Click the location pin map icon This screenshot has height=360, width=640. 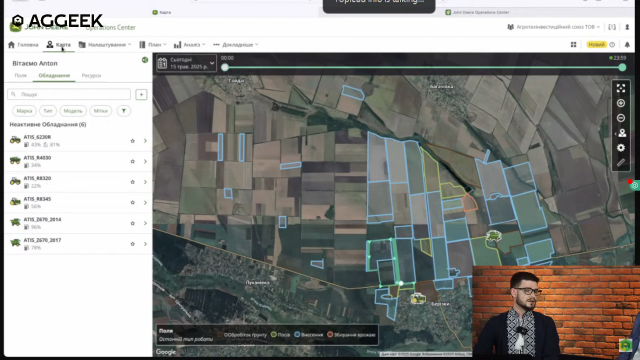point(622,133)
